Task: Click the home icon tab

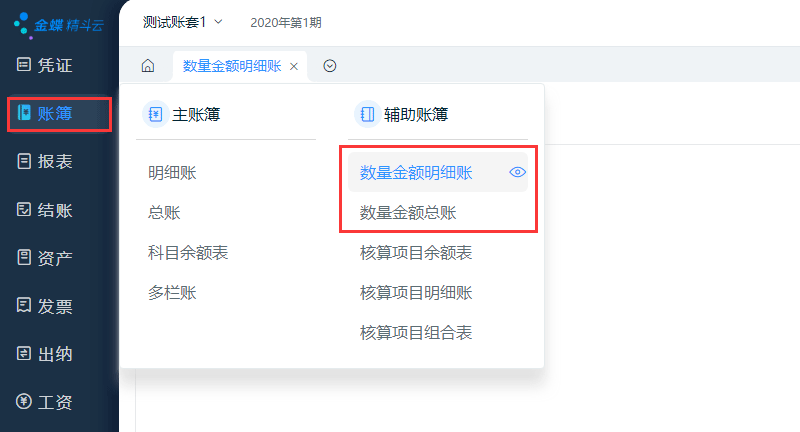Action: (x=148, y=66)
